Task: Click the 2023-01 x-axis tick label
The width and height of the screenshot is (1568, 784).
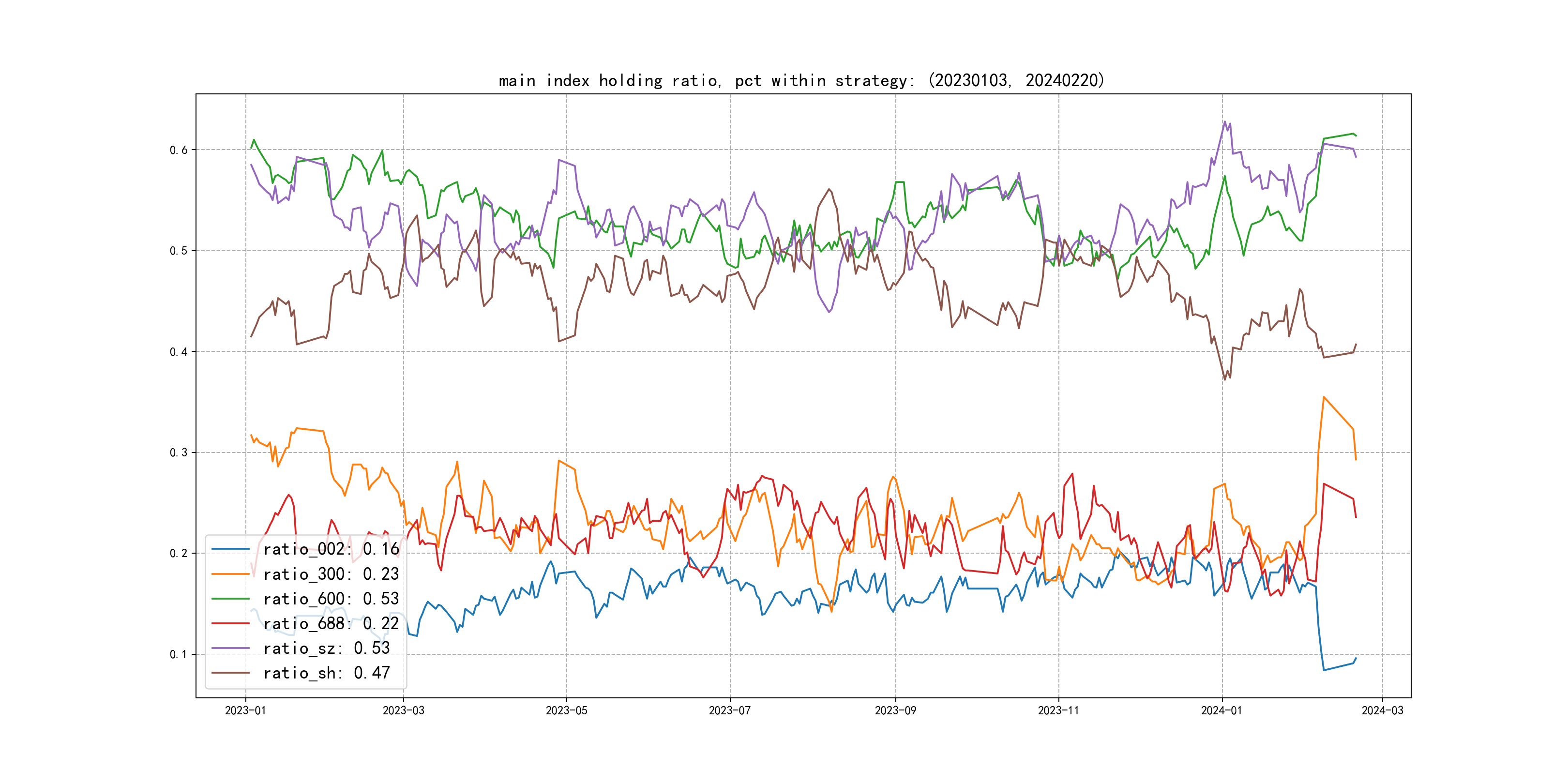Action: point(245,710)
